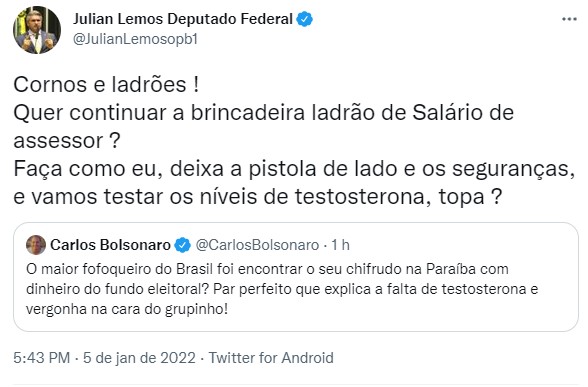
Task: Open Carlos Bolsonaro display name in quote
Action: coord(110,245)
